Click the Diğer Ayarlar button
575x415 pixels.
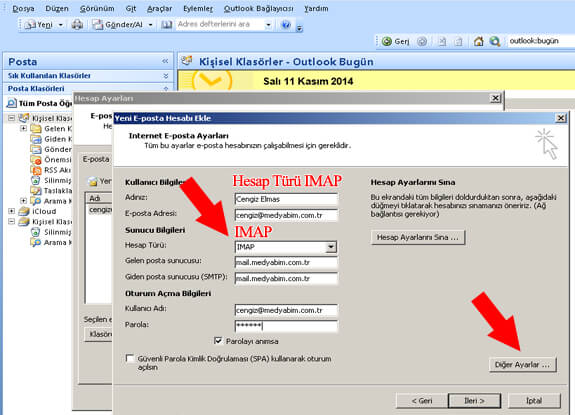coord(523,364)
